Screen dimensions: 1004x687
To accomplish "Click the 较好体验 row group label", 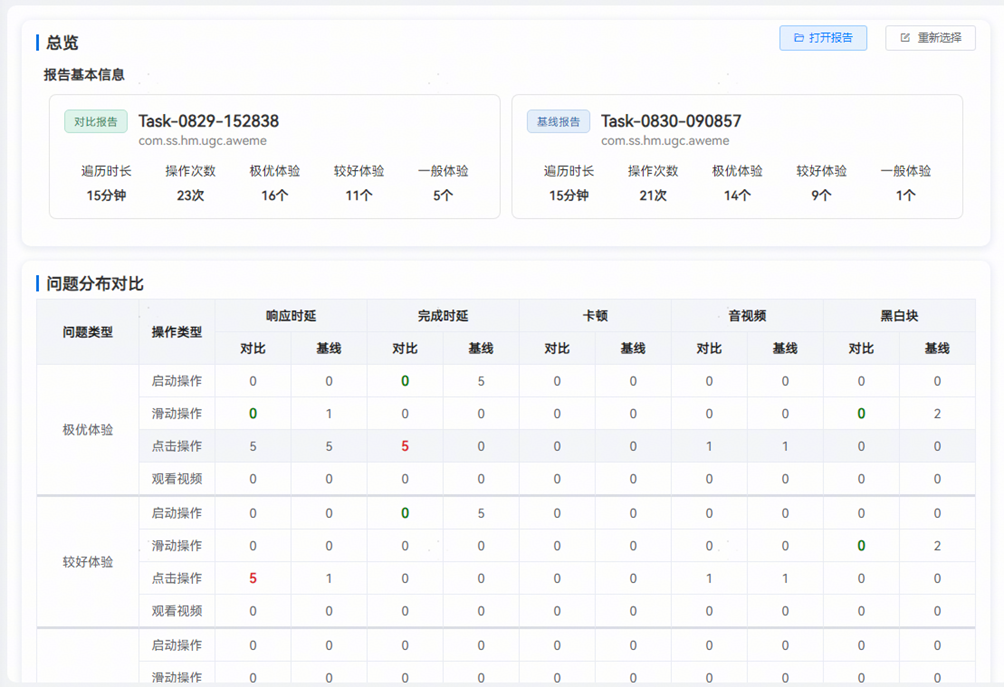I will [88, 562].
